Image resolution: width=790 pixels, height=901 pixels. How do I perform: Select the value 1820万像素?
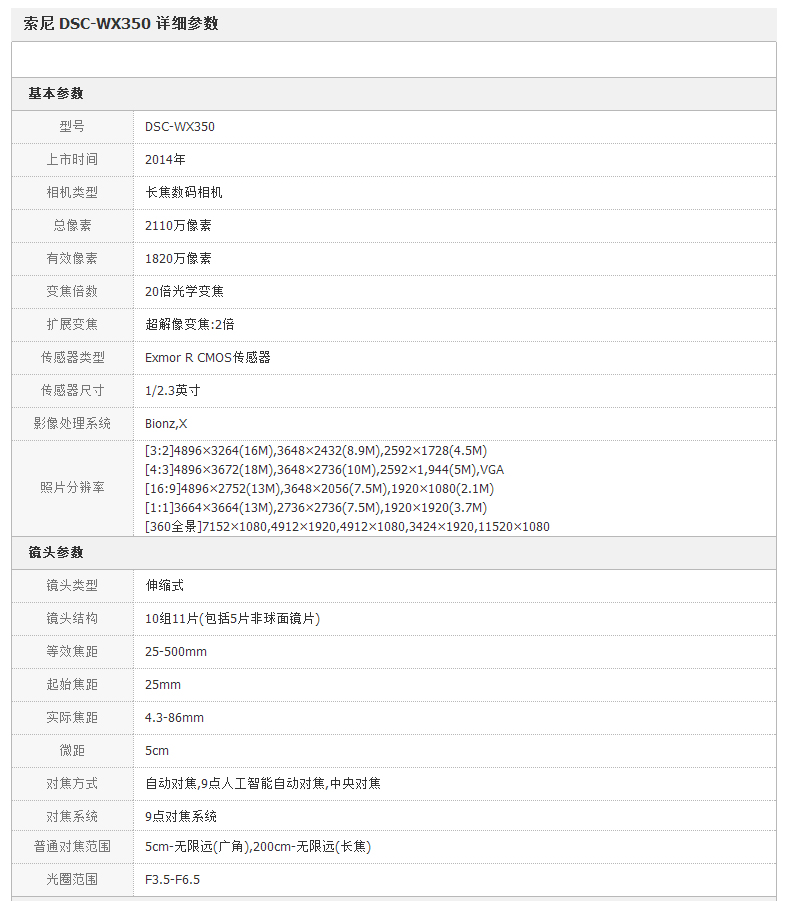click(178, 259)
